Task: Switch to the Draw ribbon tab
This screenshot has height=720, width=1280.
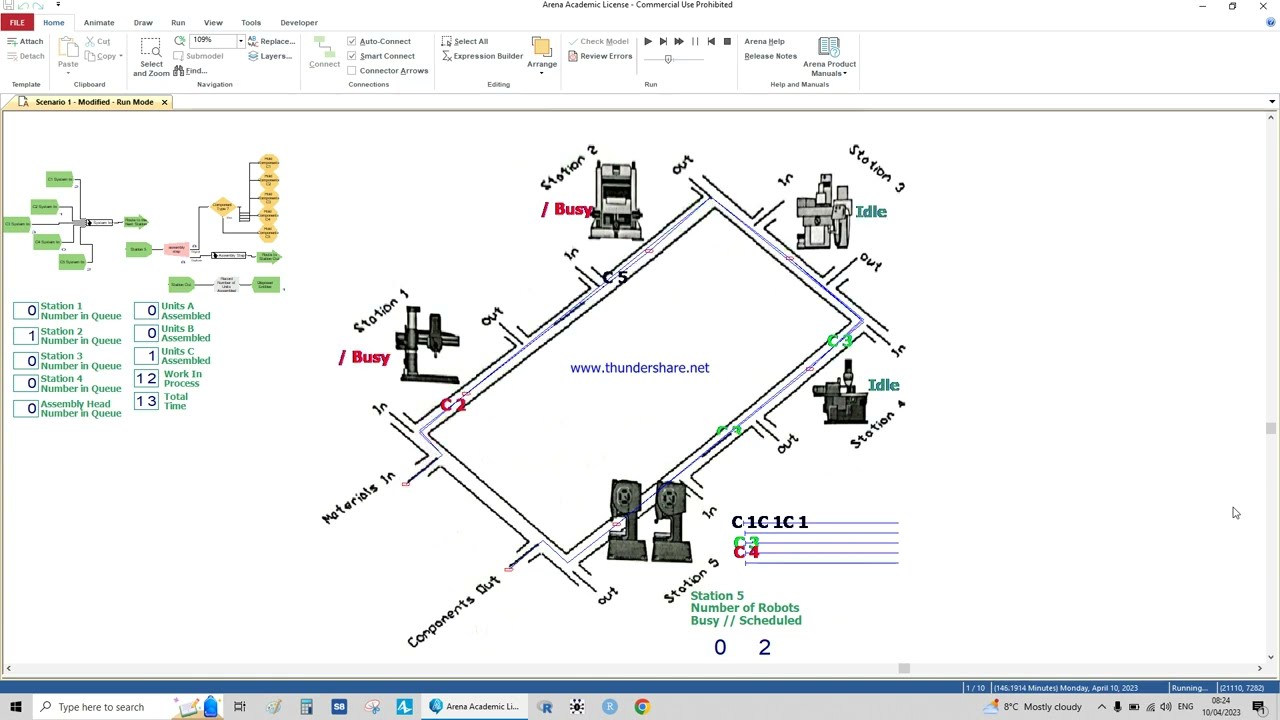Action: coord(143,22)
